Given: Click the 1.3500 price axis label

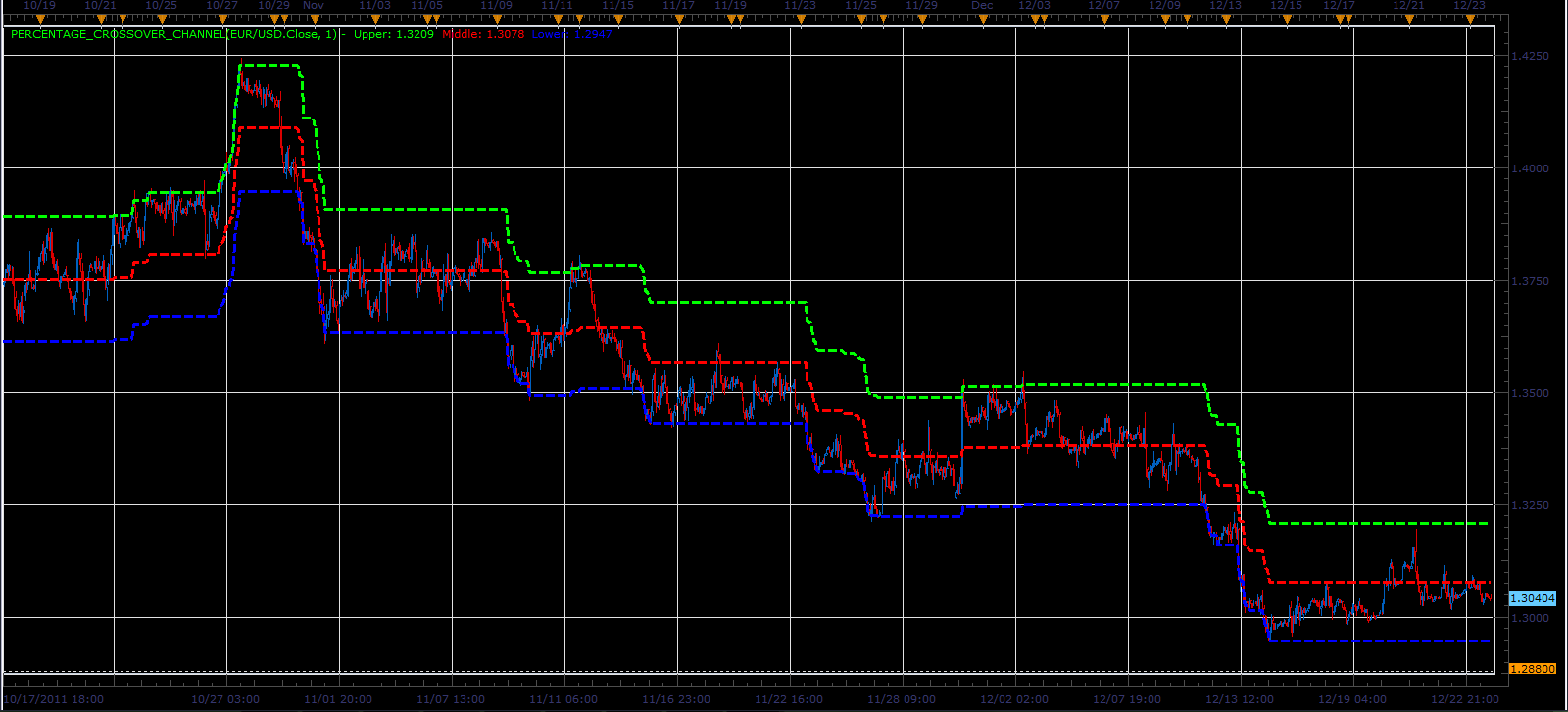Looking at the screenshot, I should 1531,393.
